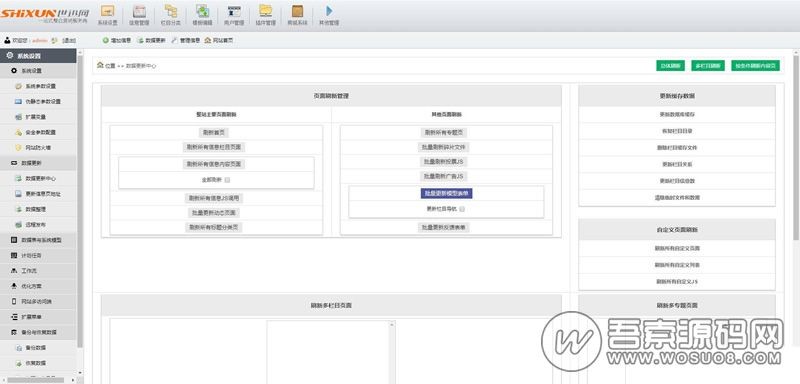Collapse 备份与恢复数据 sidebar group
The height and width of the screenshot is (384, 800).
pyautogui.click(x=38, y=332)
